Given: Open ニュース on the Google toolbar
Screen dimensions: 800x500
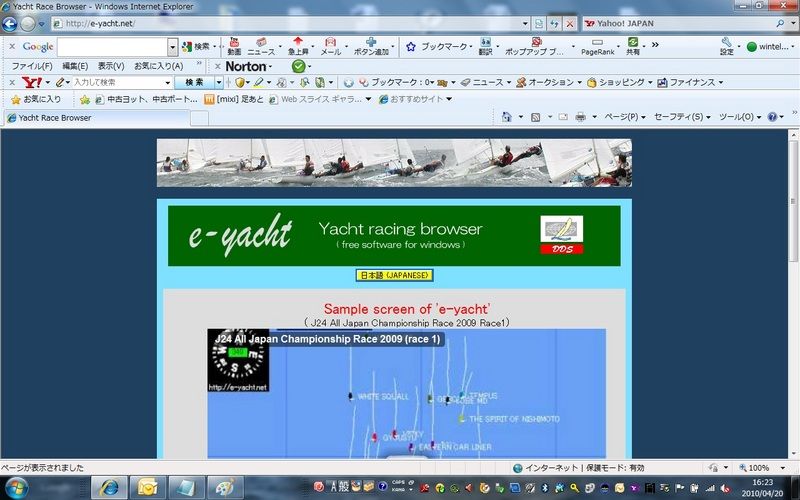Looking at the screenshot, I should pyautogui.click(x=261, y=46).
